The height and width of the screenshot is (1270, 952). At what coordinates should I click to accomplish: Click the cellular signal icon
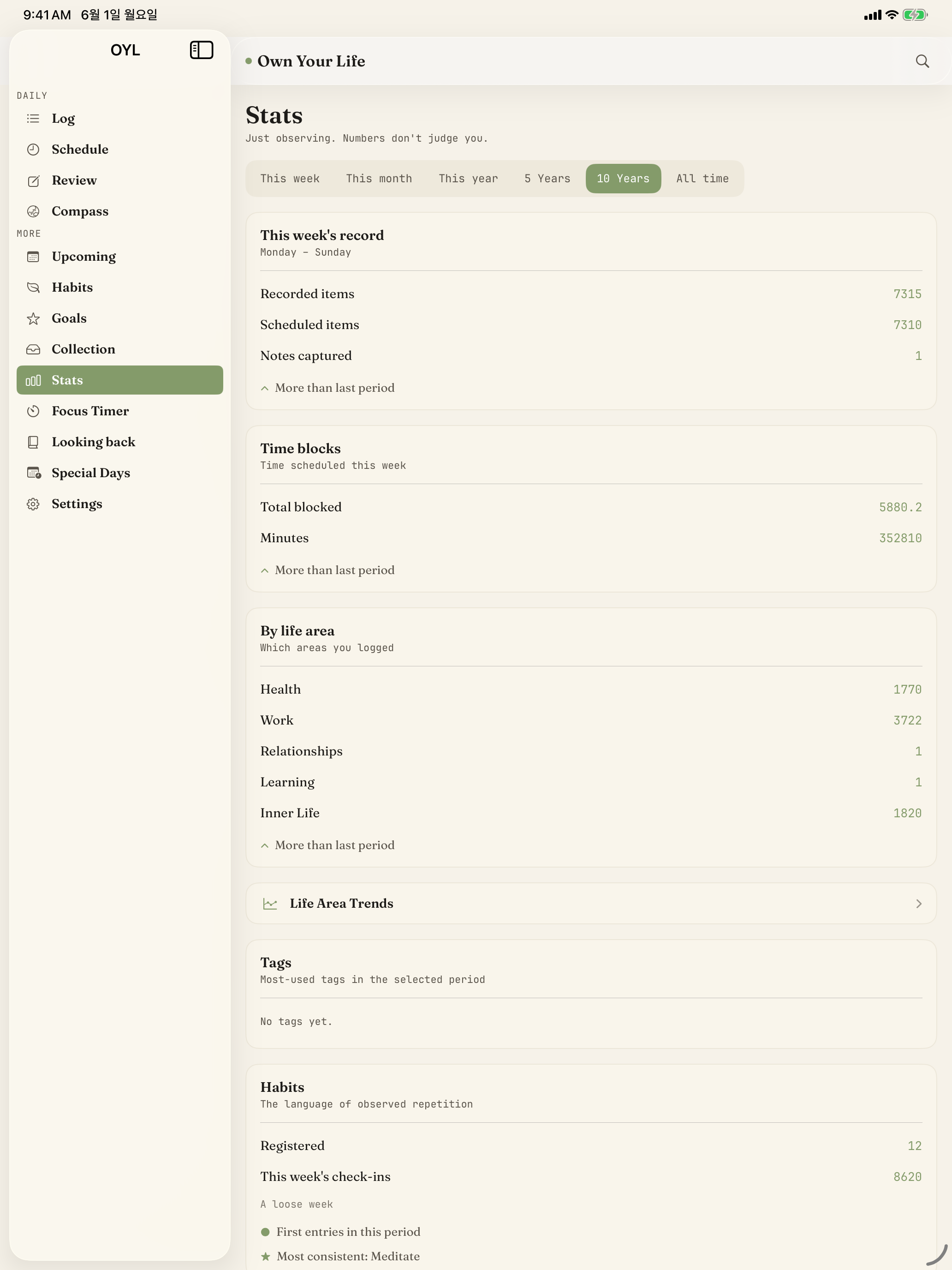coord(872,16)
